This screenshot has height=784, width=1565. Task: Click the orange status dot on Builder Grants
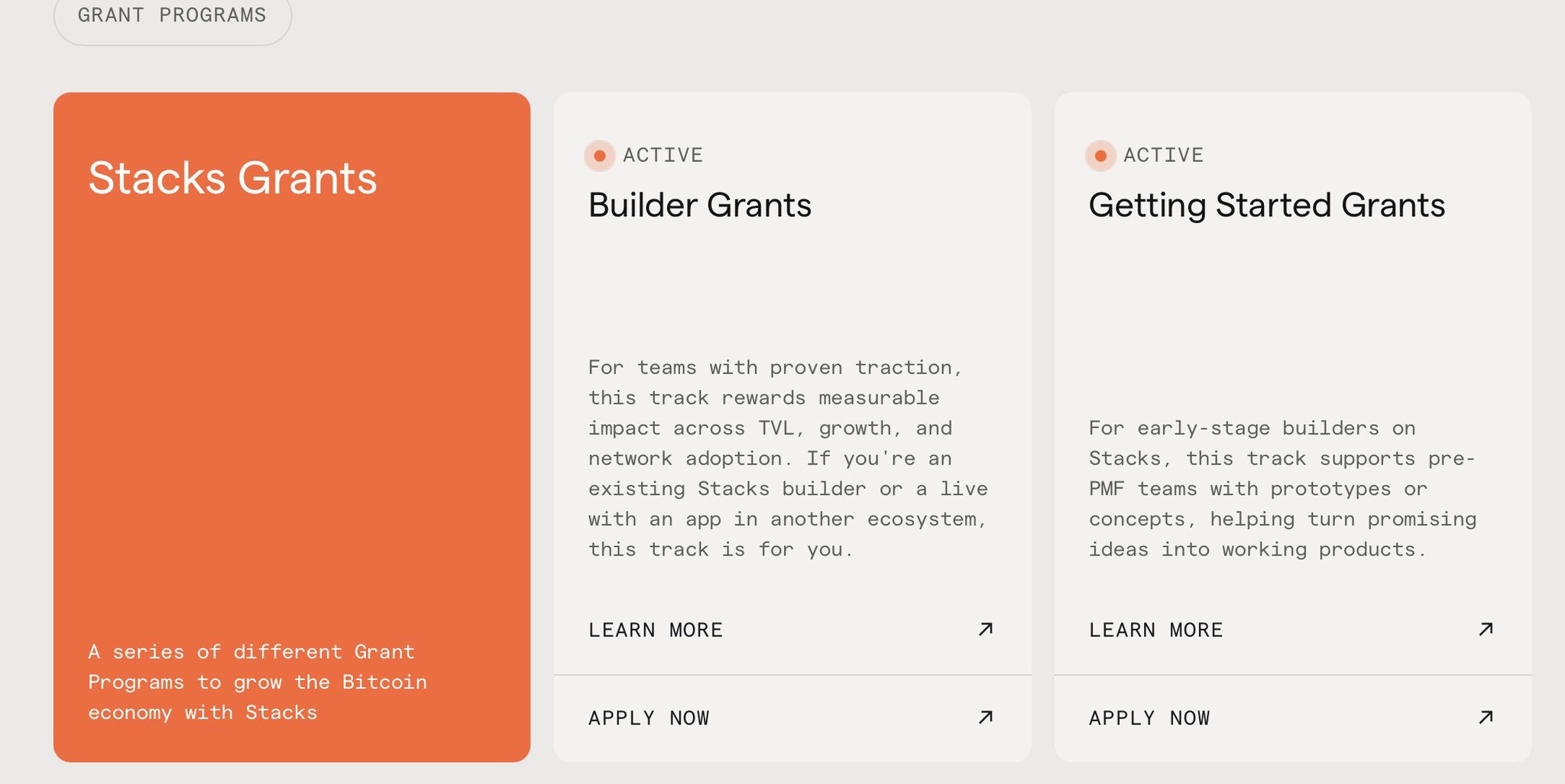point(600,156)
